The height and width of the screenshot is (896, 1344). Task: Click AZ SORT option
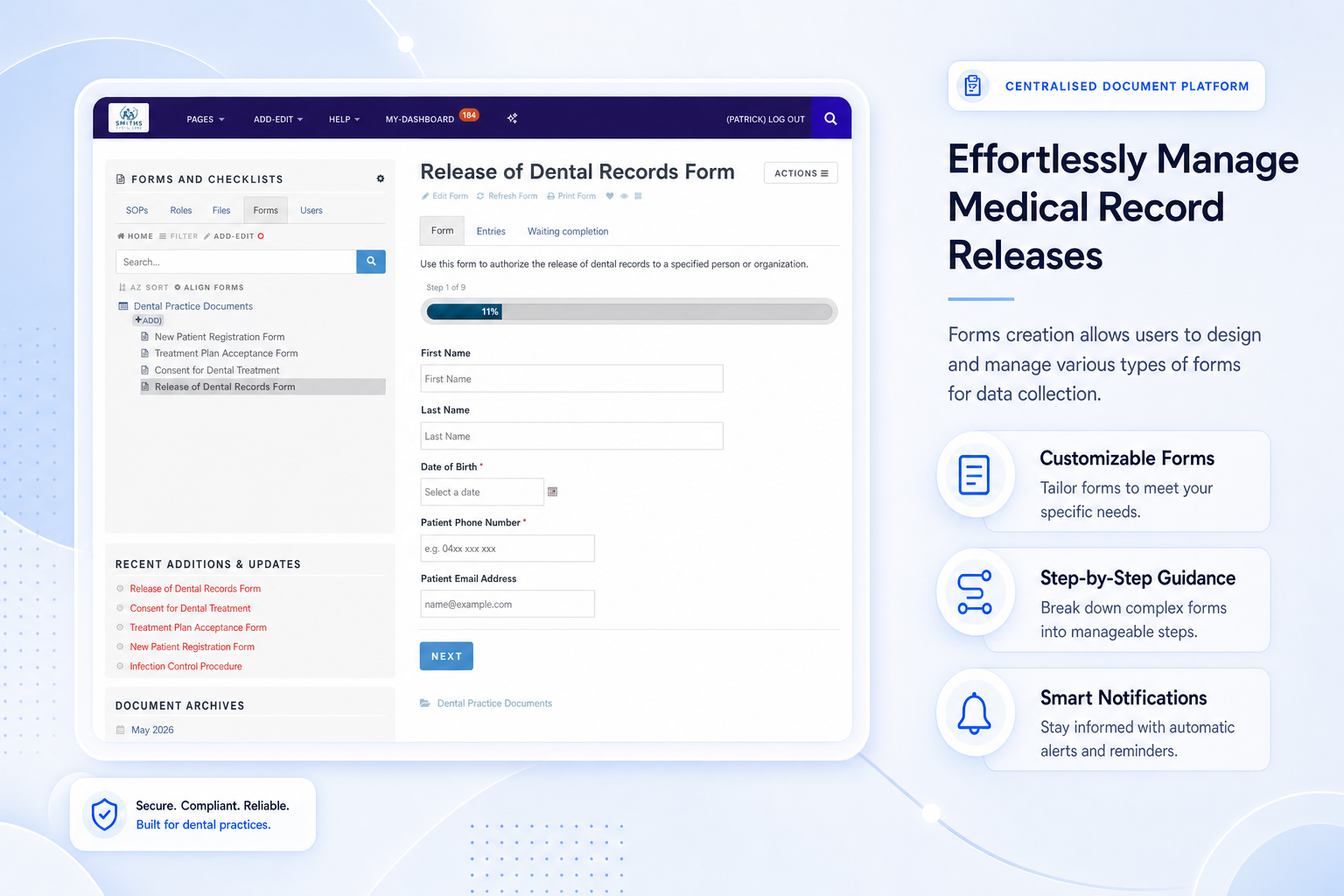[x=143, y=287]
